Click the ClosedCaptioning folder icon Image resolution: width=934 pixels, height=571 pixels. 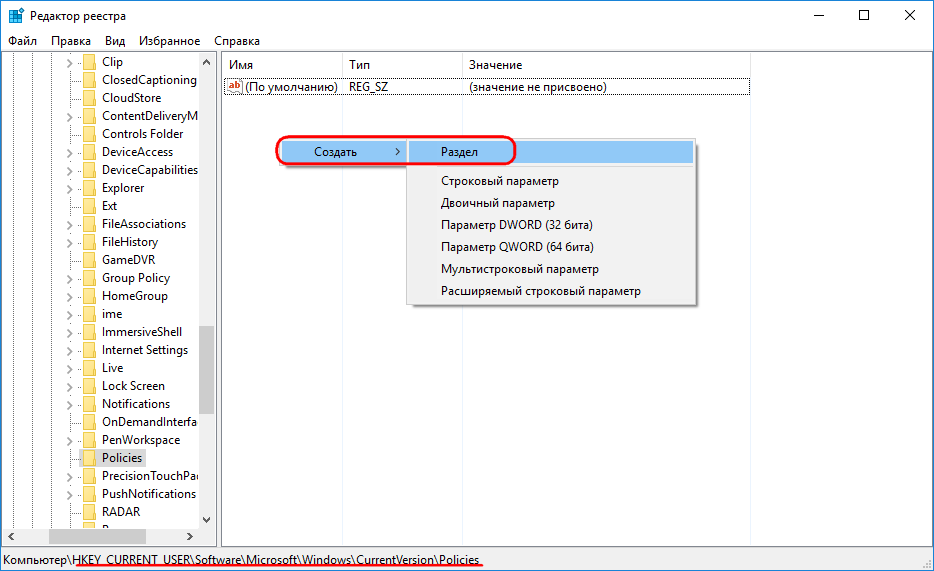click(x=89, y=80)
